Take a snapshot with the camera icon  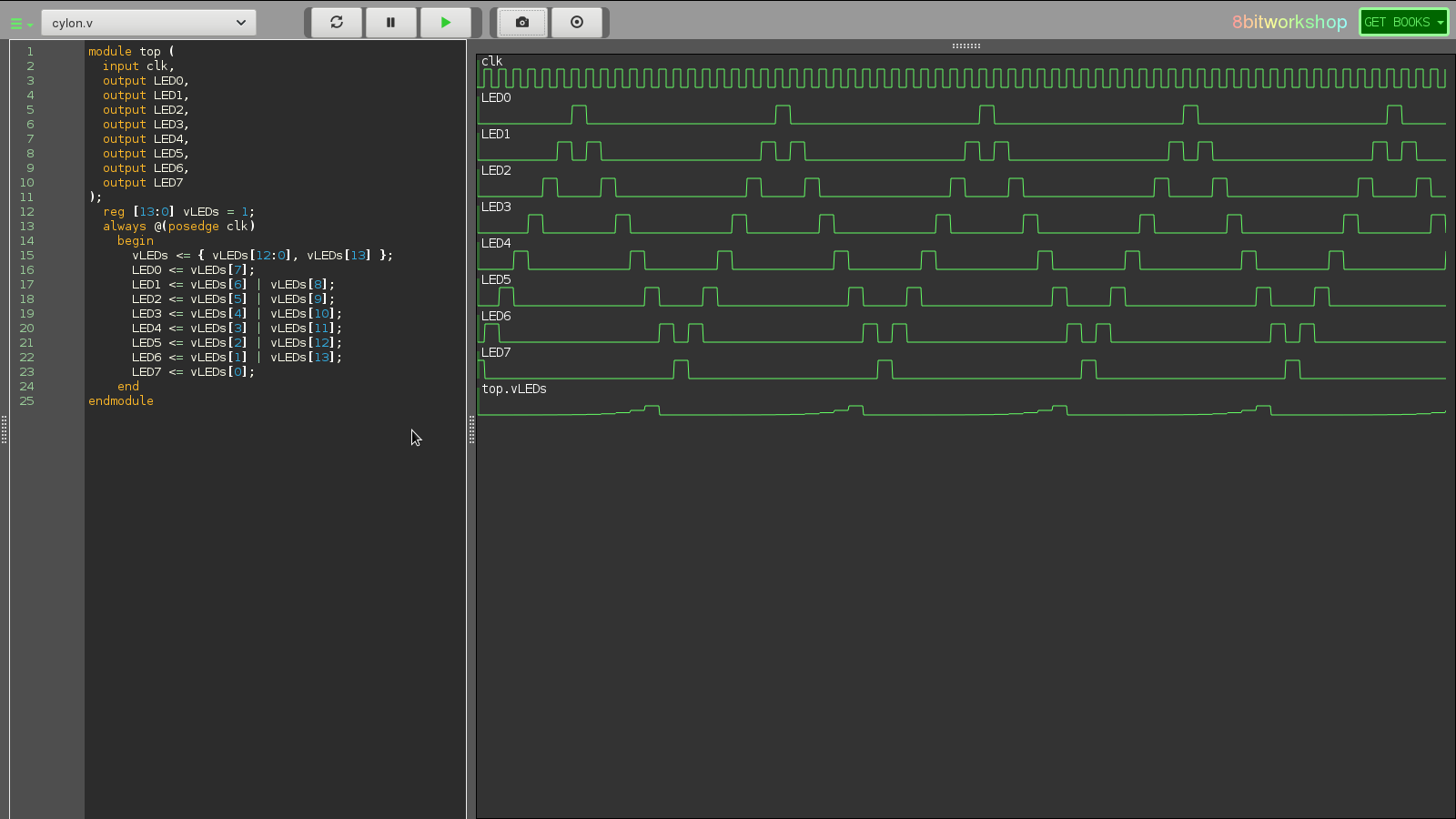tap(521, 23)
